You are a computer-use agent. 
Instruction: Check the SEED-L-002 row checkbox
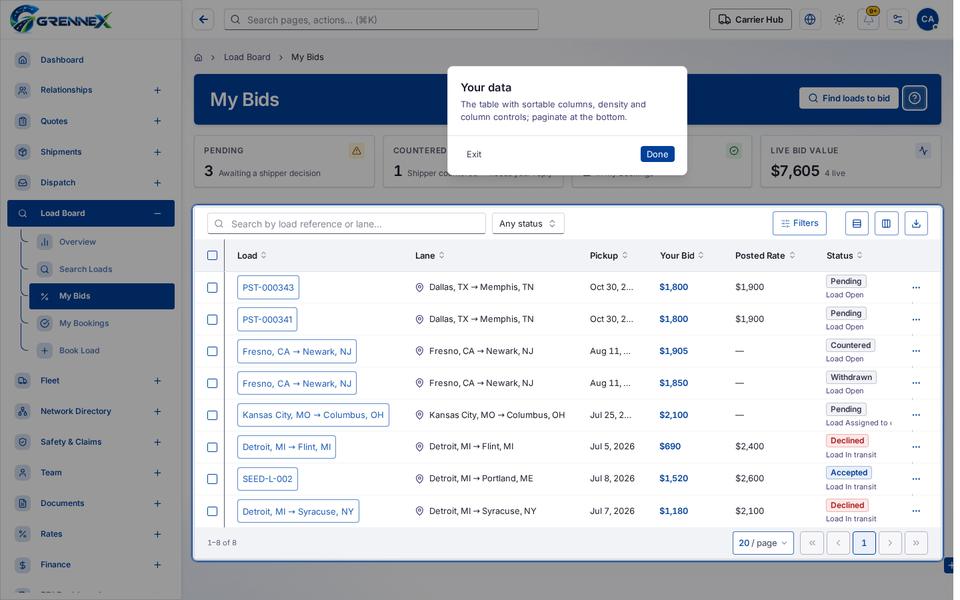[212, 479]
